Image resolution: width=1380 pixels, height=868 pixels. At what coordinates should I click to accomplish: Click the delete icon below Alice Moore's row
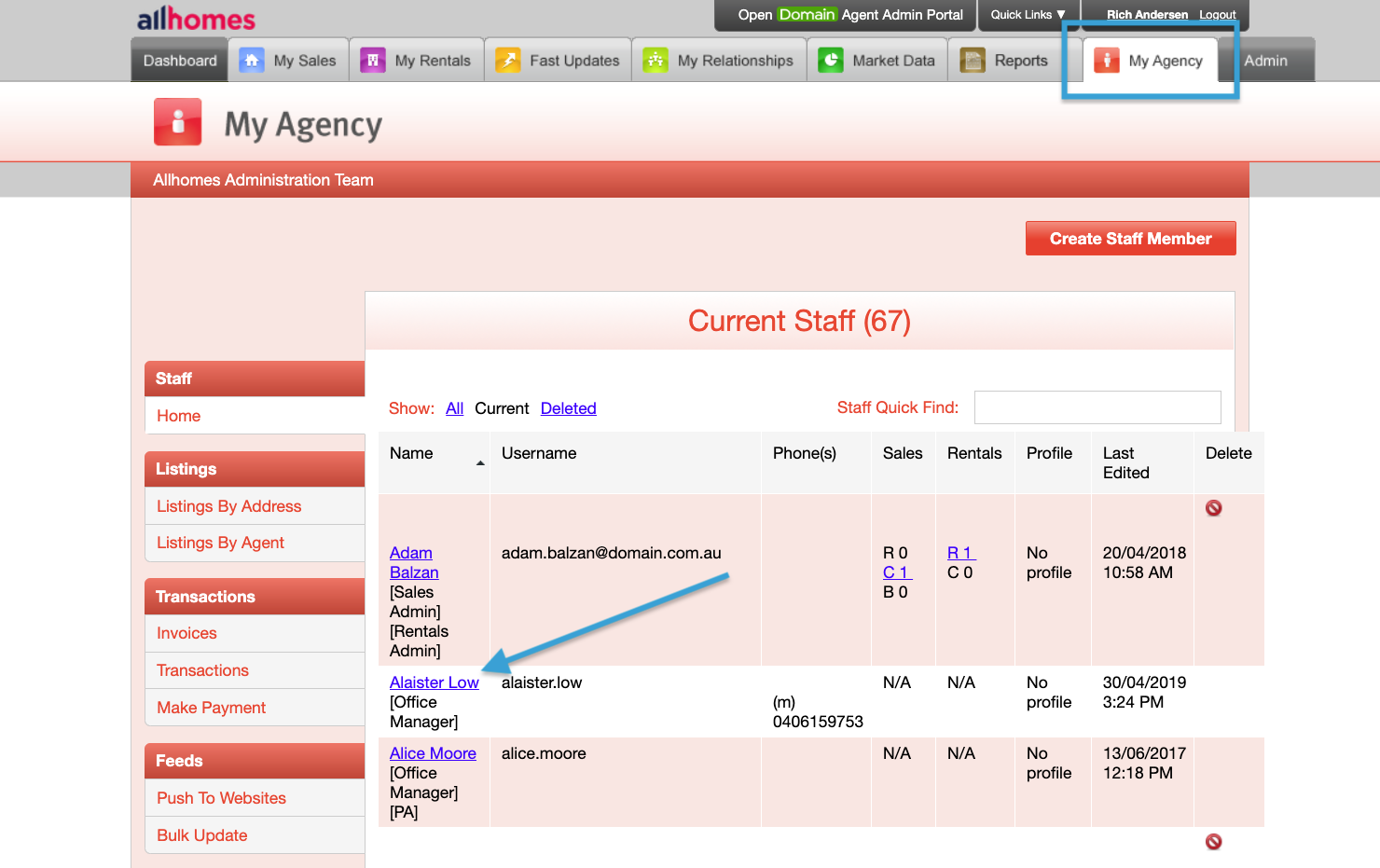1214,840
